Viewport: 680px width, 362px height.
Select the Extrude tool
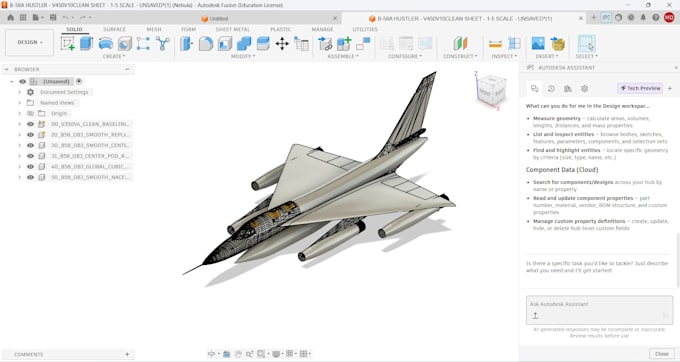(x=86, y=43)
